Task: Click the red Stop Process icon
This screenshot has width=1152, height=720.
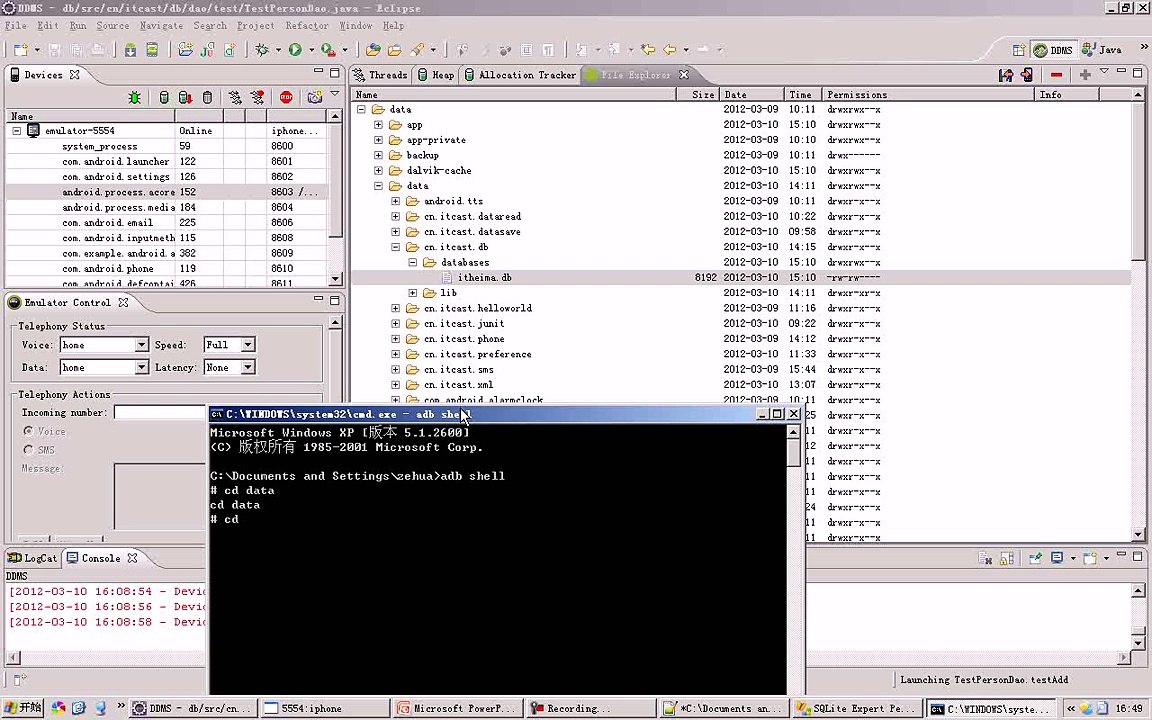Action: point(286,97)
